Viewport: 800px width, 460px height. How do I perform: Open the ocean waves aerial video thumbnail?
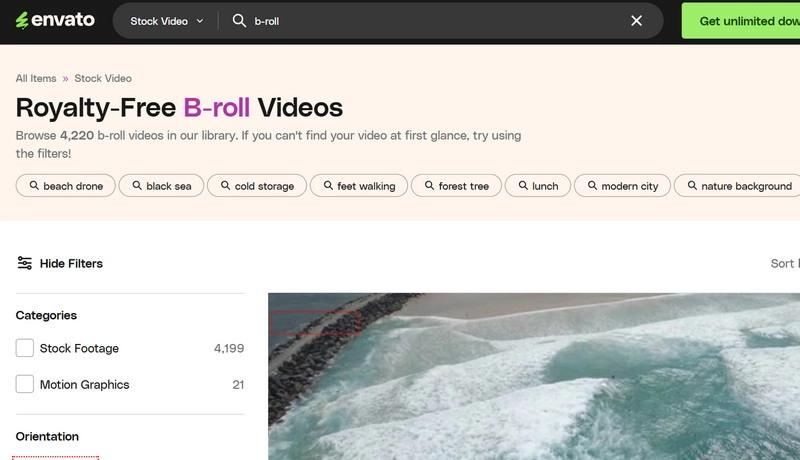534,376
